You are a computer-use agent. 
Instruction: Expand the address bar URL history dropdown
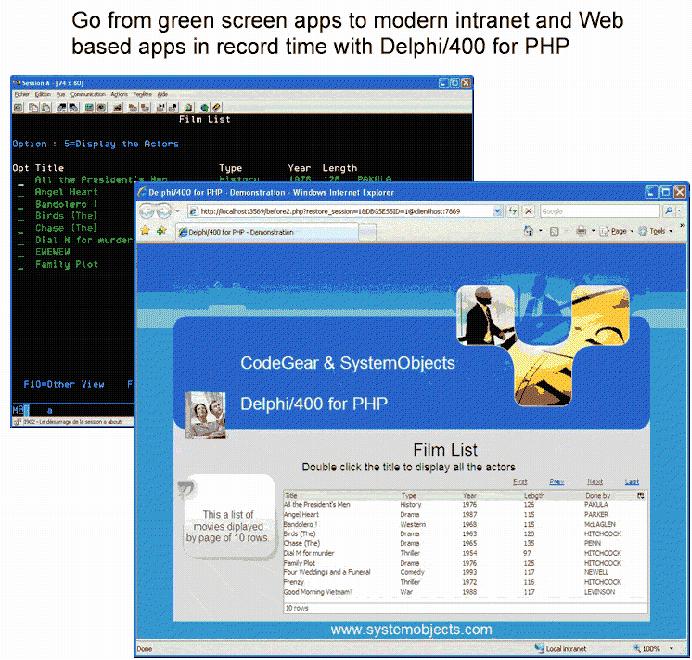(x=498, y=211)
